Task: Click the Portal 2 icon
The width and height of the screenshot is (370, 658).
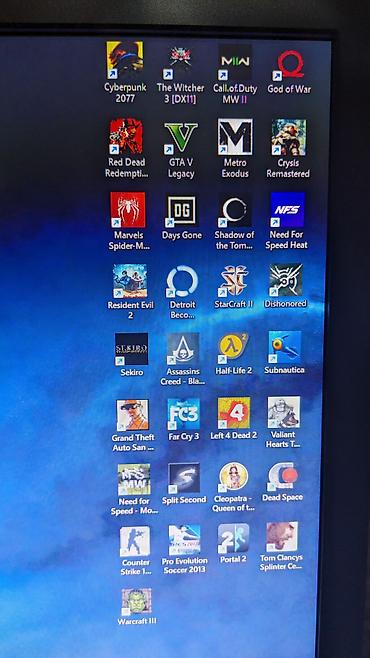Action: coord(233,538)
